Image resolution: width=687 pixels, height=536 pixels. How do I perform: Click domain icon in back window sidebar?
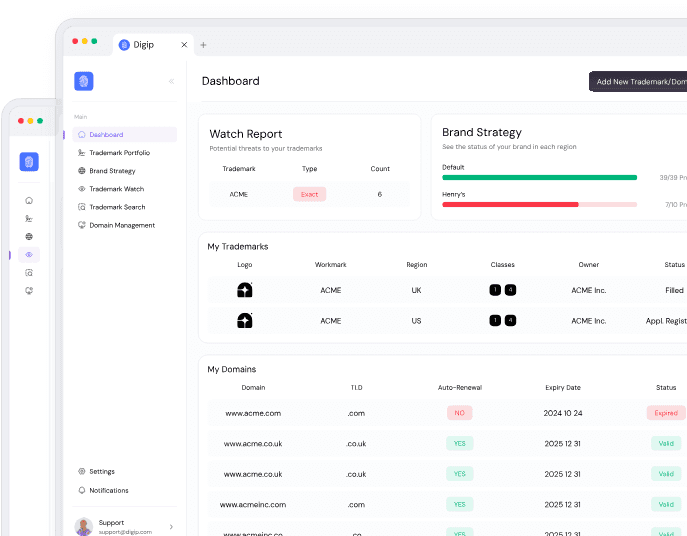pyautogui.click(x=29, y=291)
